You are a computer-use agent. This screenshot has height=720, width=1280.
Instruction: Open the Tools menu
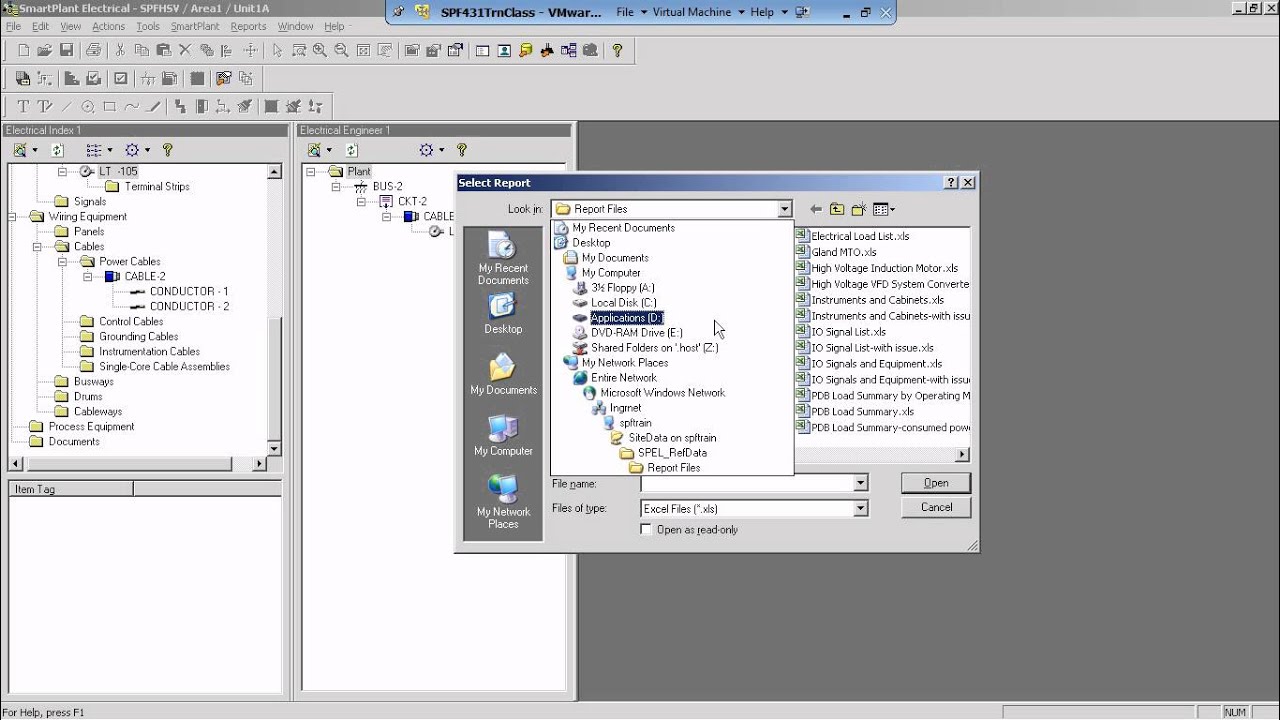pyautogui.click(x=147, y=26)
